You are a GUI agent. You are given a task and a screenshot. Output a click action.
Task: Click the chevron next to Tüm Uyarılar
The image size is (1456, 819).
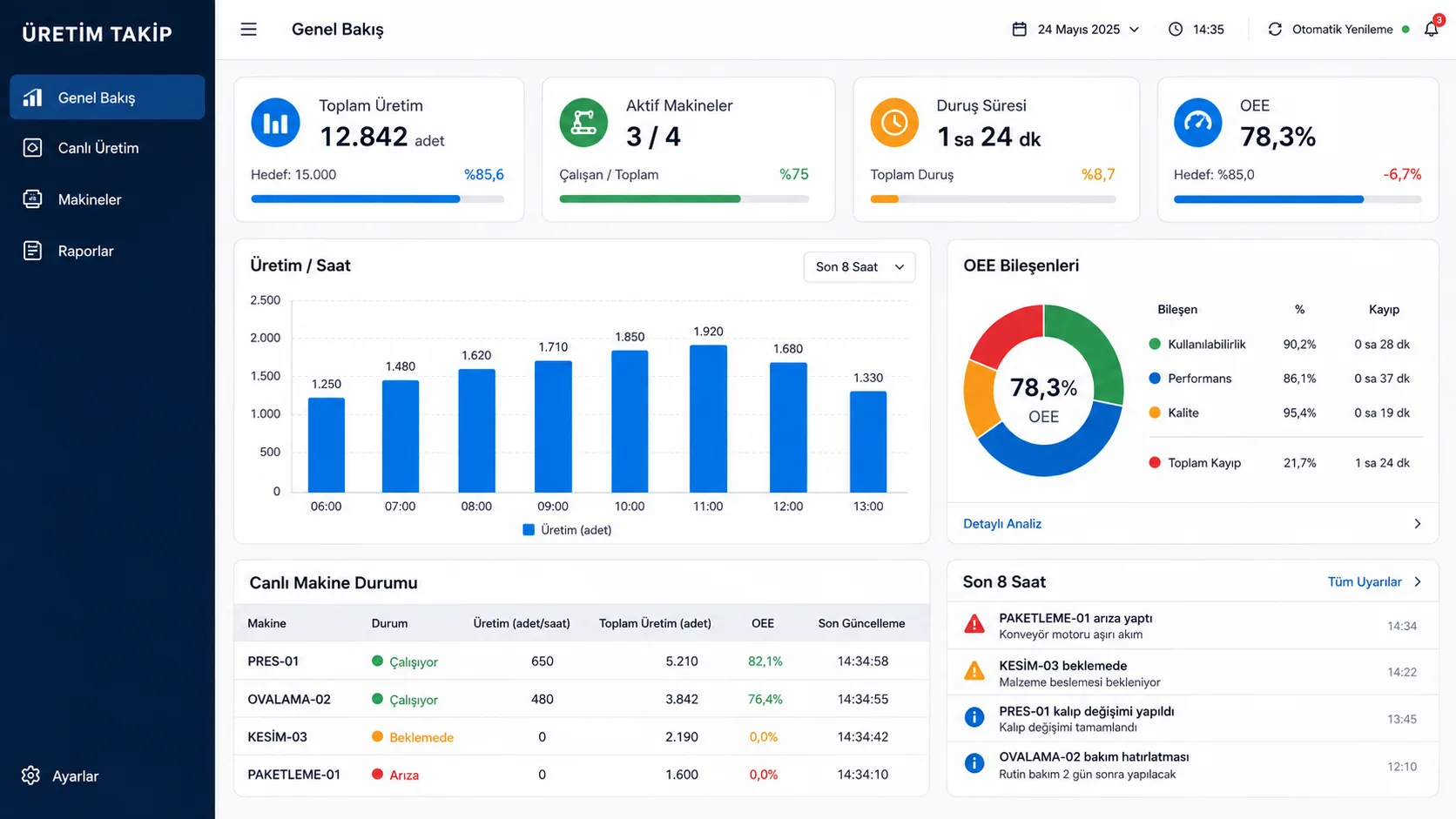click(x=1418, y=582)
